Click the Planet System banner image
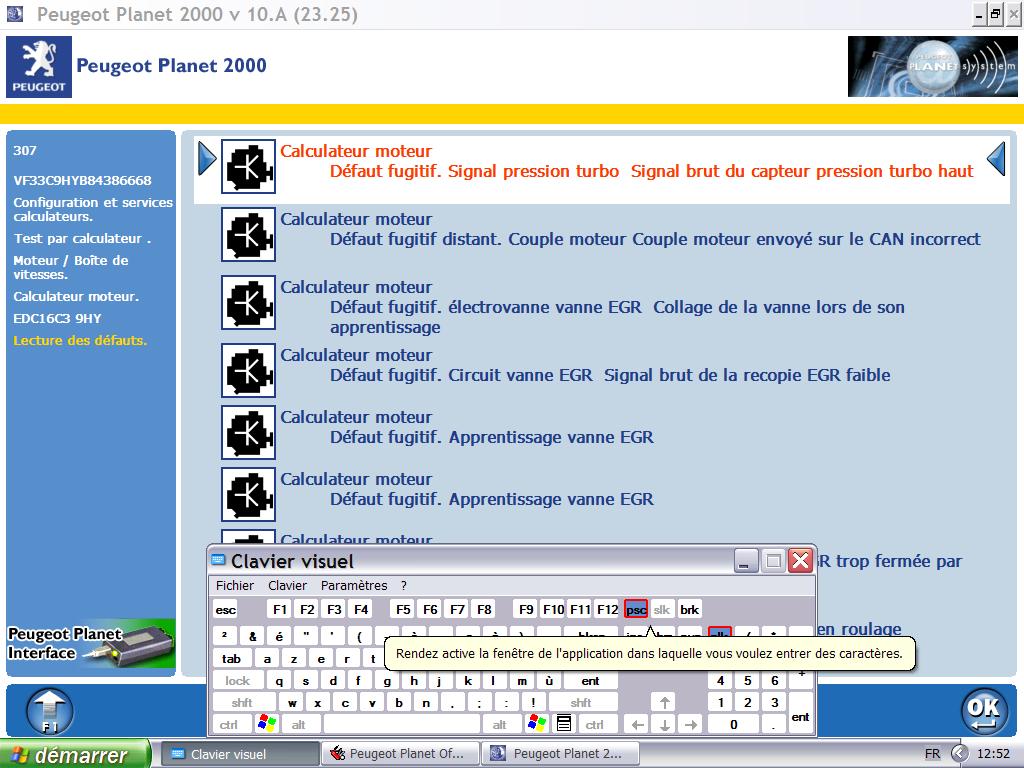 (x=932, y=67)
